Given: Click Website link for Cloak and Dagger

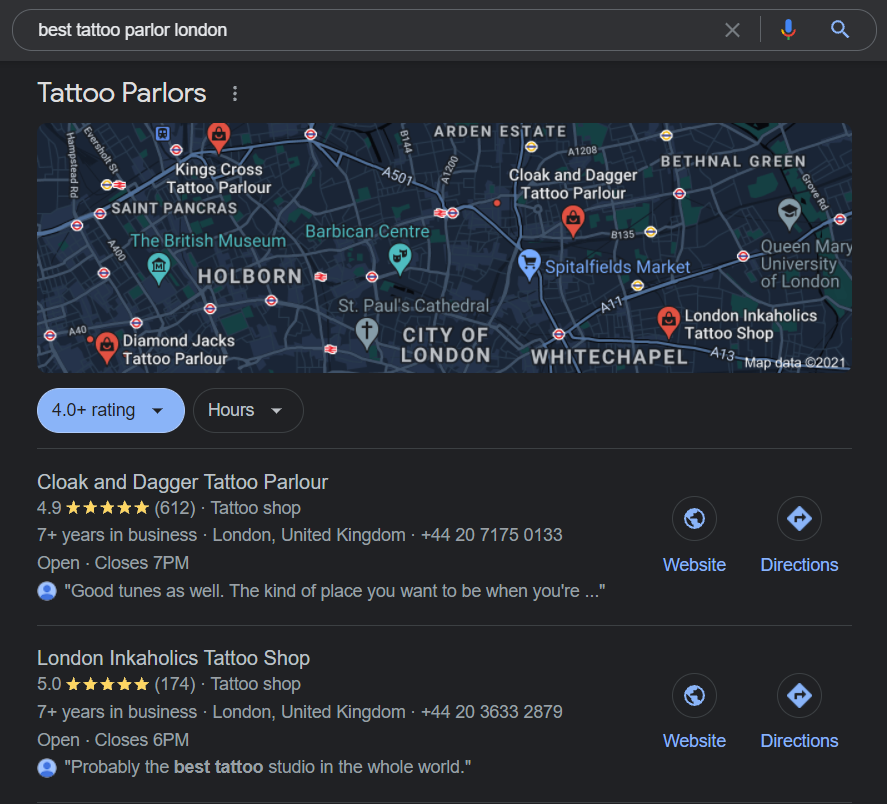Looking at the screenshot, I should (694, 565).
